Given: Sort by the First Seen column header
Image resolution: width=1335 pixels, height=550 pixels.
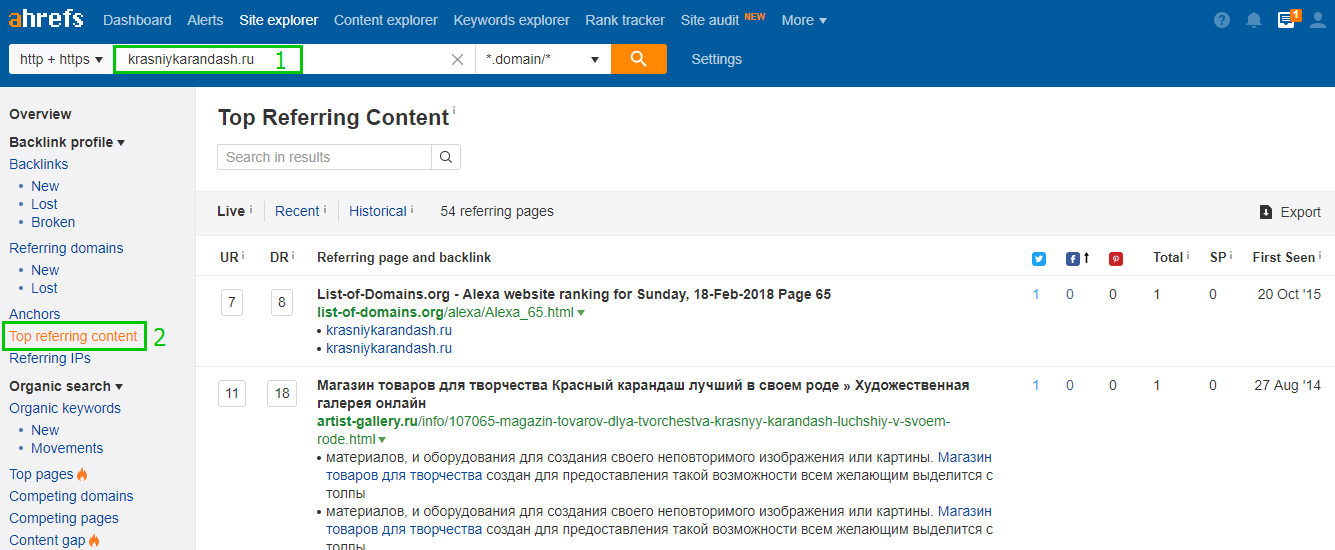Looking at the screenshot, I should pos(1284,257).
